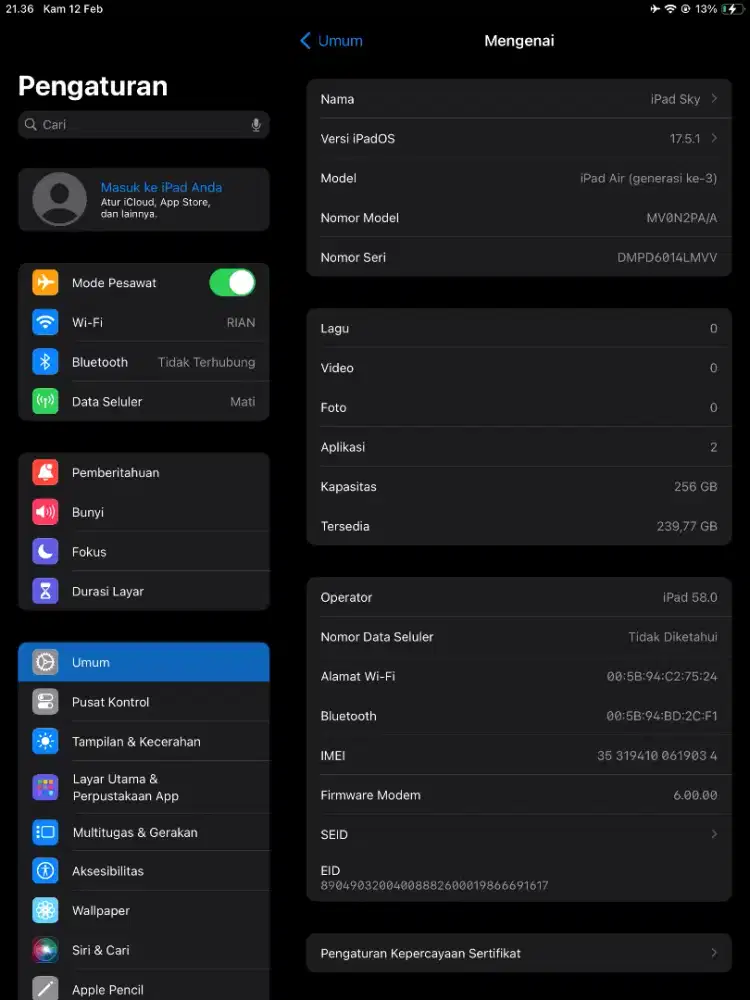Image resolution: width=750 pixels, height=1000 pixels.
Task: Tap the Fokus moon icon
Action: (45, 552)
